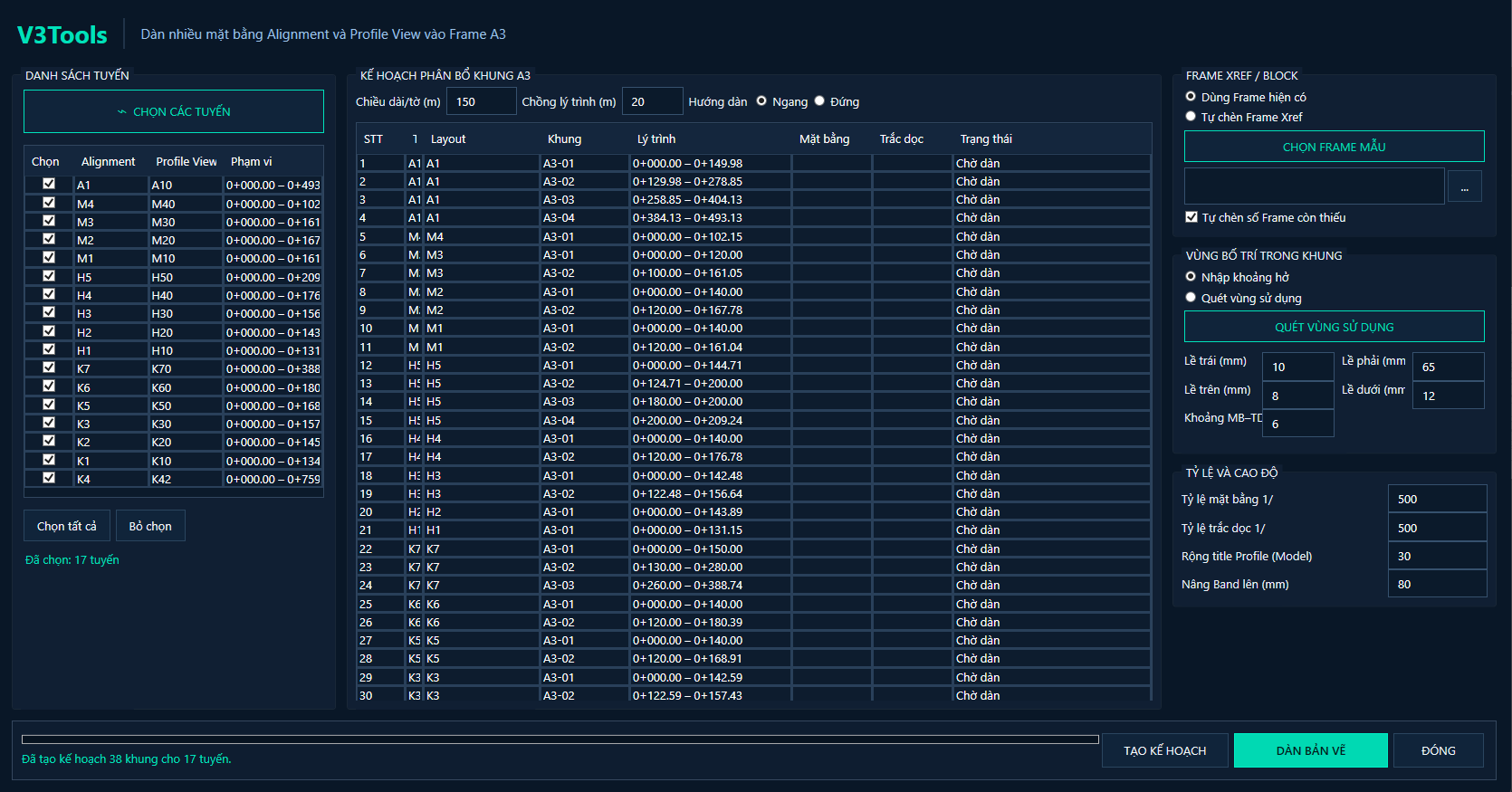
Task: Click the Lề trái (mm) field
Action: [1297, 367]
